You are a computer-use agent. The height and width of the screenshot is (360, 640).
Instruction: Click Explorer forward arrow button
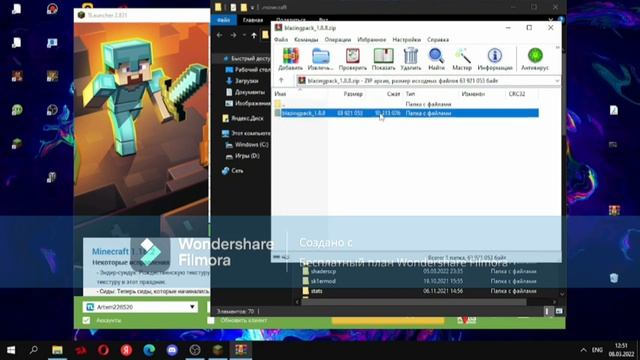[x=233, y=36]
